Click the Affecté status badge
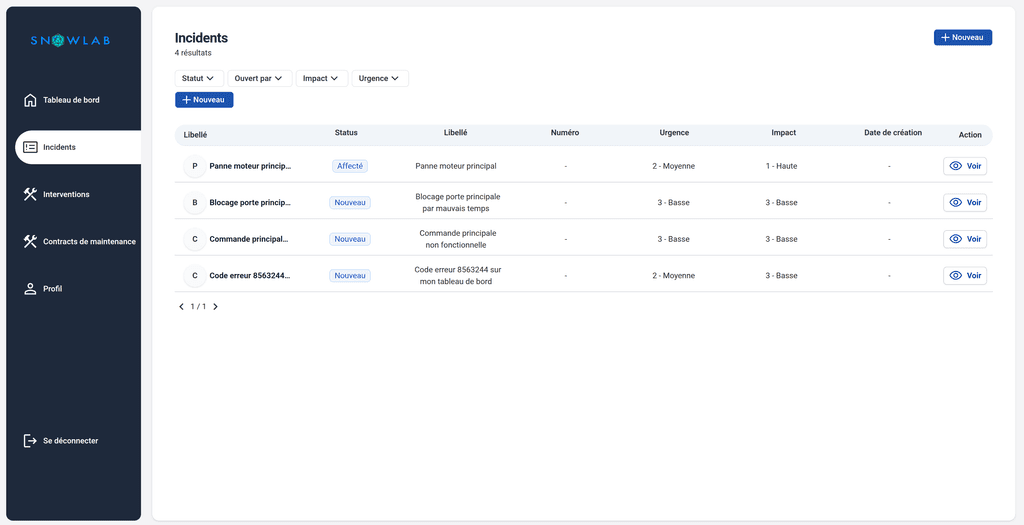The image size is (1024, 525). [350, 167]
